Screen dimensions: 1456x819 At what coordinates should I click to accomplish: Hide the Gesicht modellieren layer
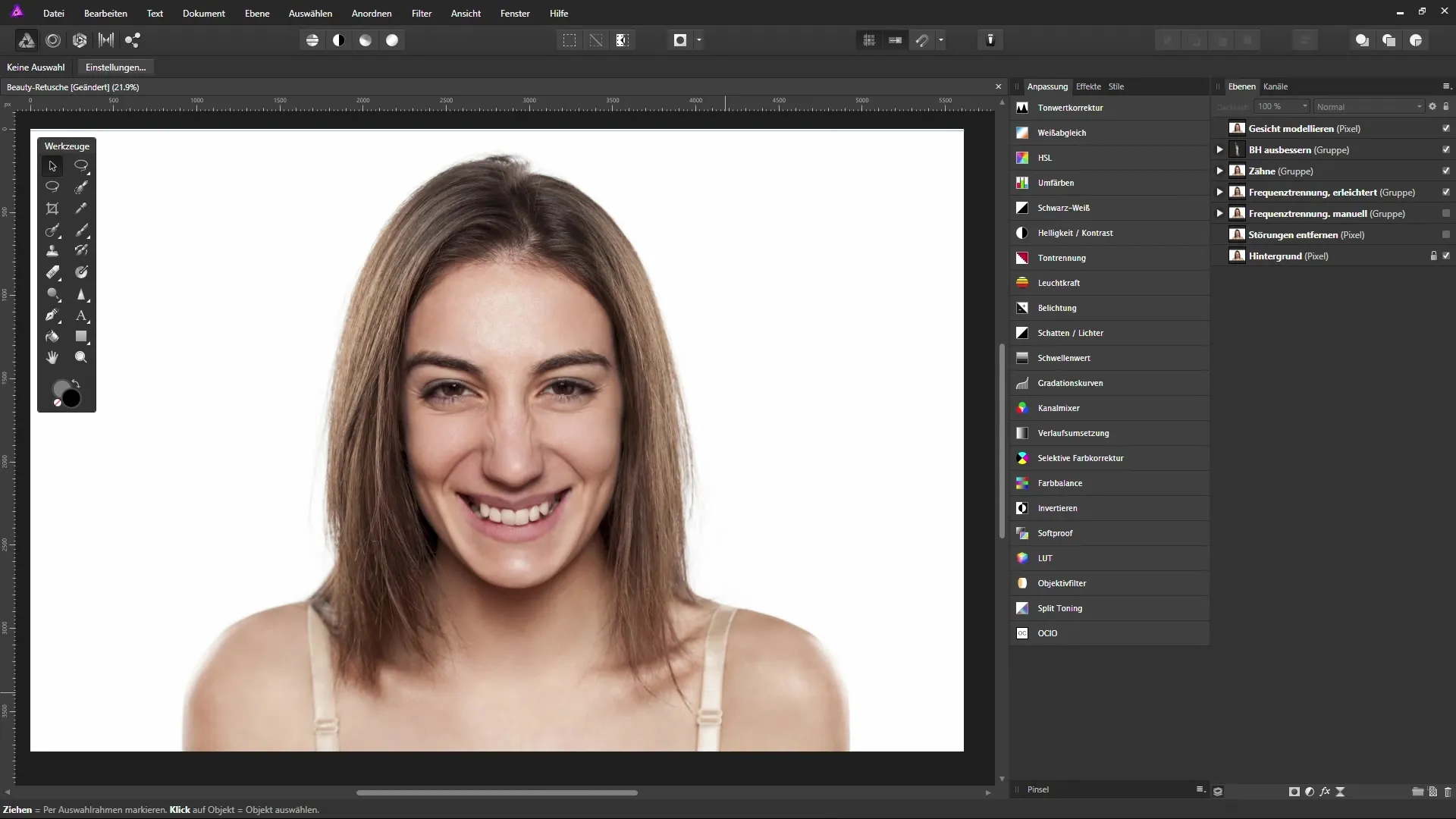tap(1446, 128)
